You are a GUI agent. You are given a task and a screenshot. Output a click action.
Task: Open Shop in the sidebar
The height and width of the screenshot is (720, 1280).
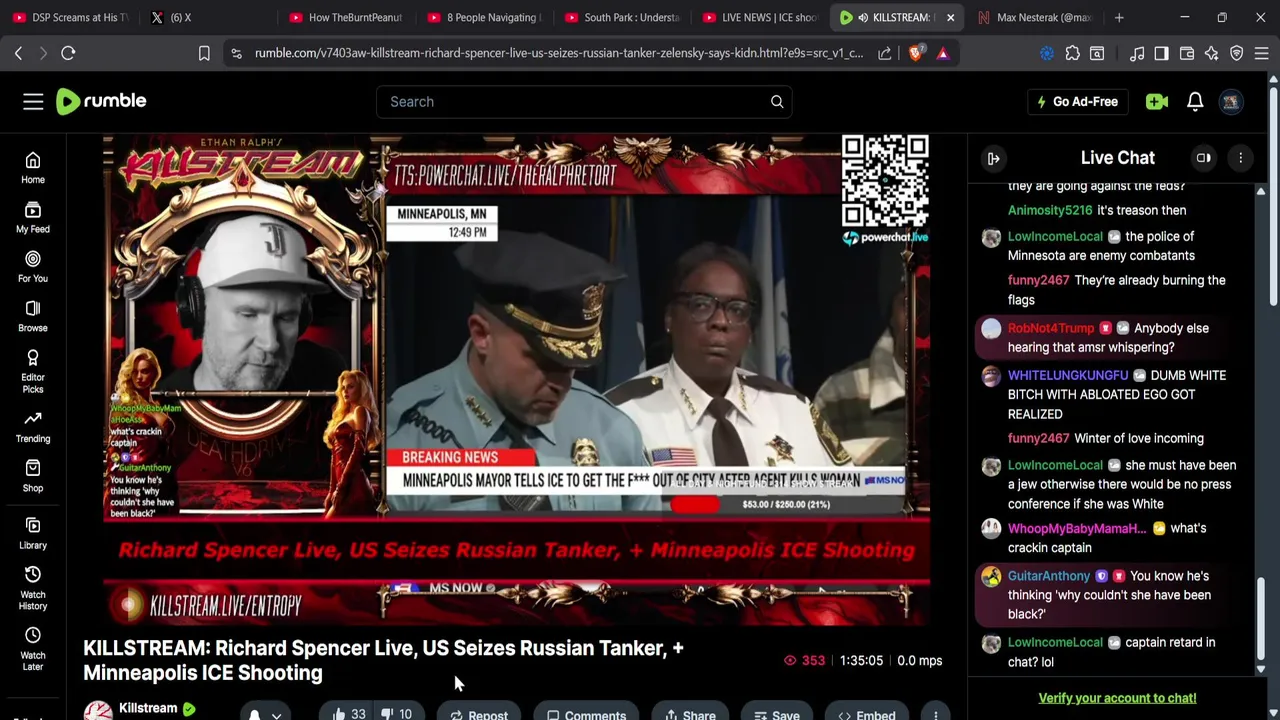33,476
